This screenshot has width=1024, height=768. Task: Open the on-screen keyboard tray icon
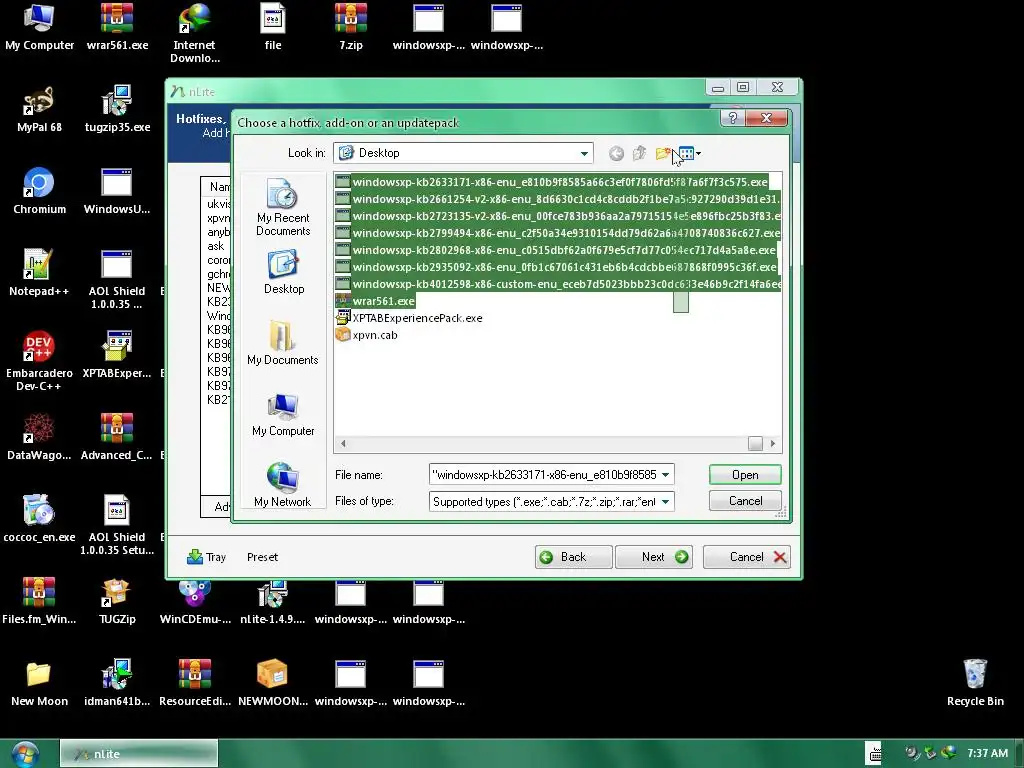pyautogui.click(x=874, y=753)
